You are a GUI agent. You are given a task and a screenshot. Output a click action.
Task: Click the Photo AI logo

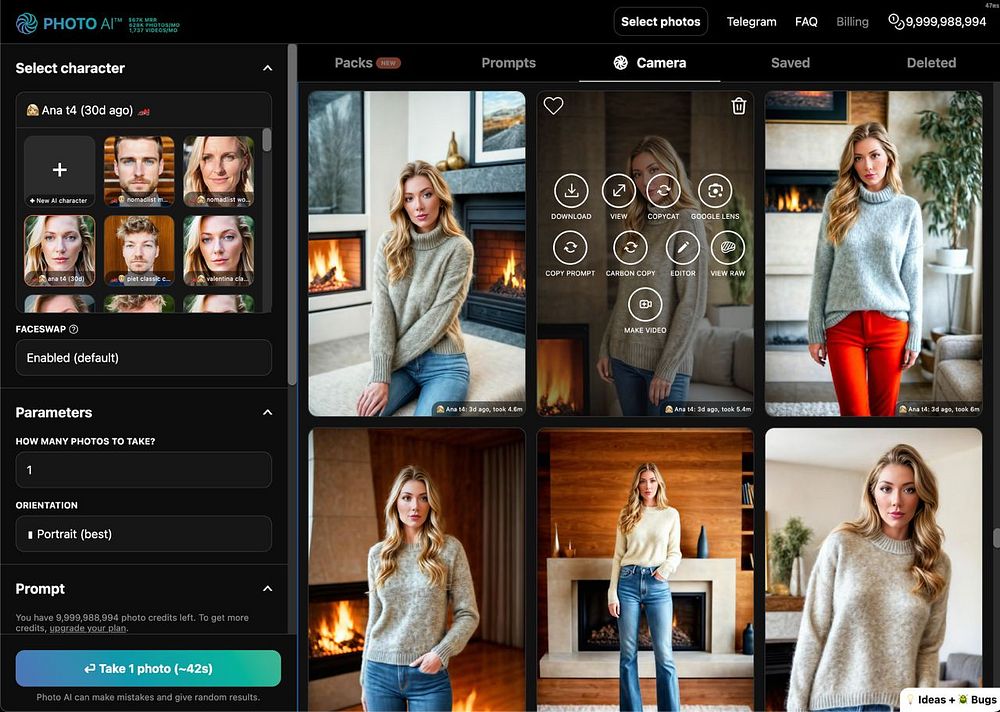[68, 24]
